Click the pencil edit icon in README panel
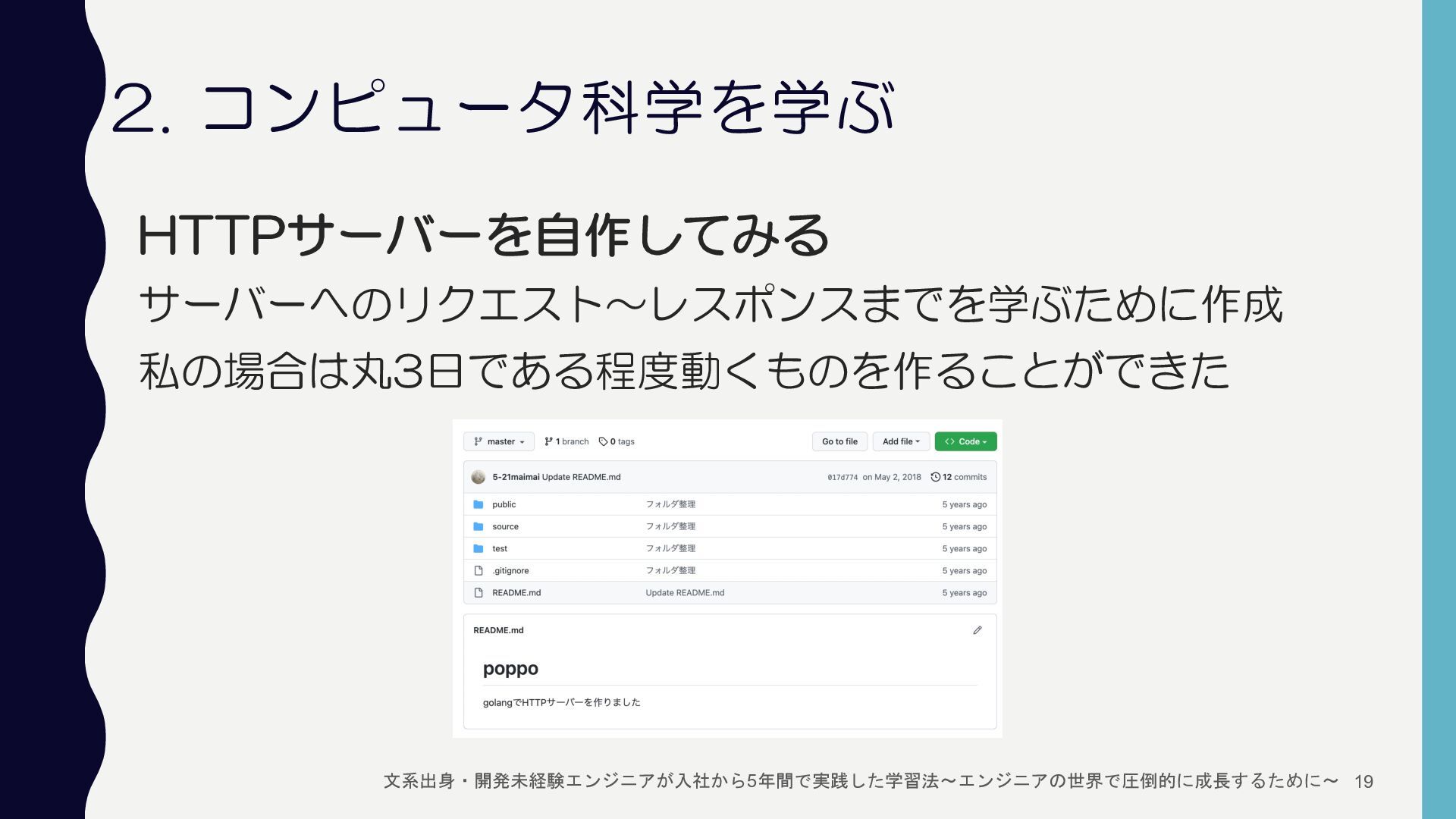 977,630
